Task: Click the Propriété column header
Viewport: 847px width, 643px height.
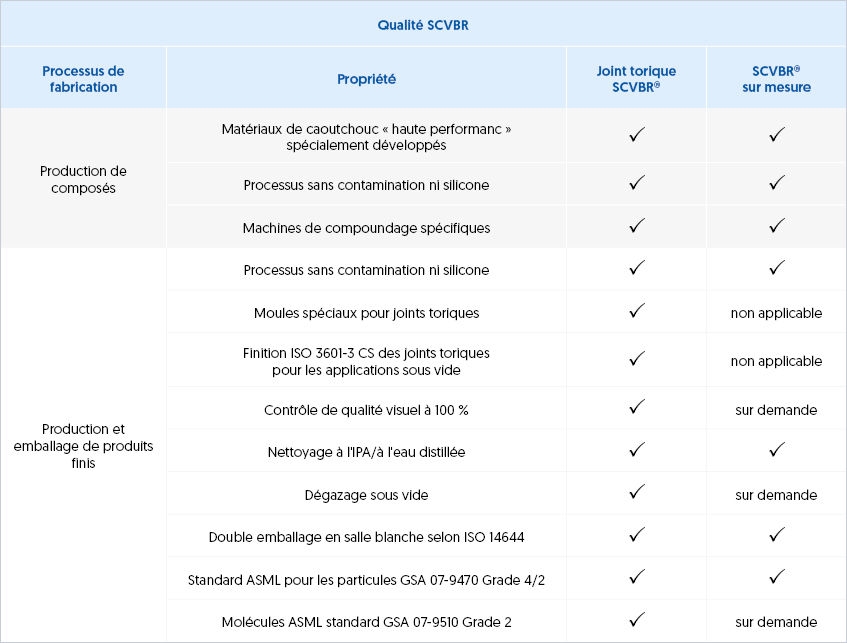Action: pyautogui.click(x=366, y=79)
